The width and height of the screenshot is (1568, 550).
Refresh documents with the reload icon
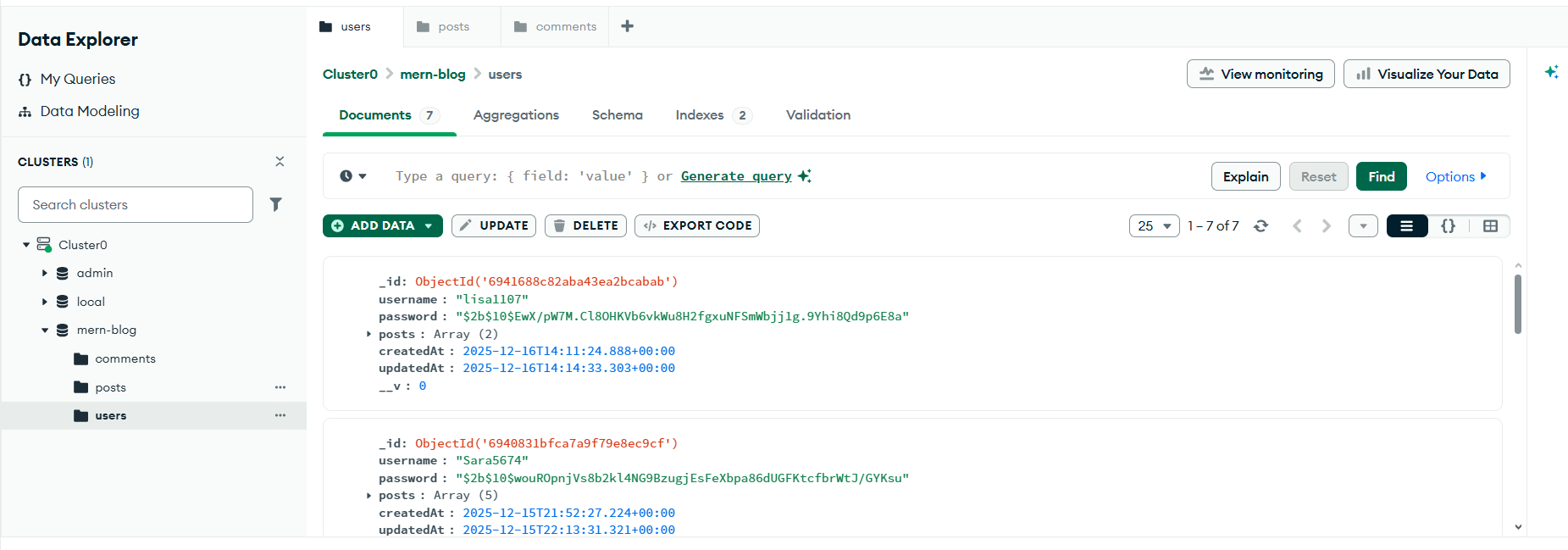(x=1260, y=225)
